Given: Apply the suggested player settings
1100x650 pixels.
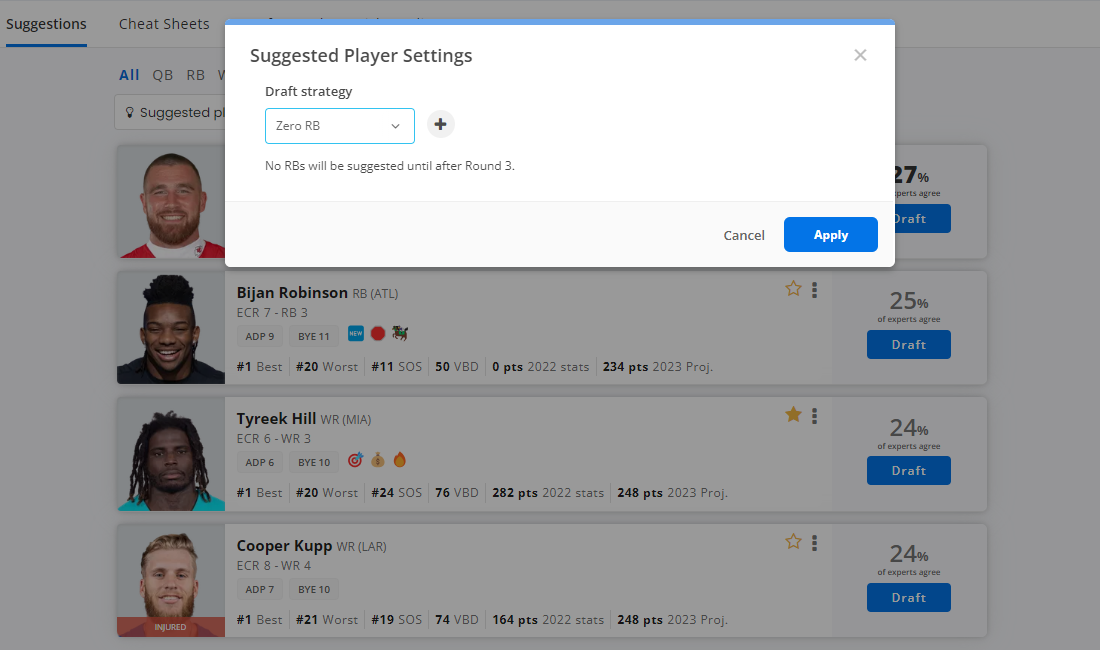Looking at the screenshot, I should (830, 234).
